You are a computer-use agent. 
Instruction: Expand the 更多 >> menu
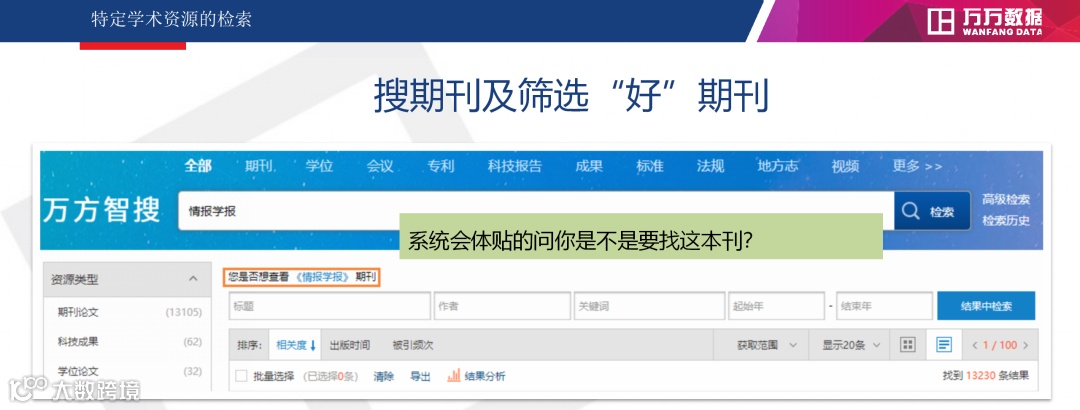coord(917,166)
